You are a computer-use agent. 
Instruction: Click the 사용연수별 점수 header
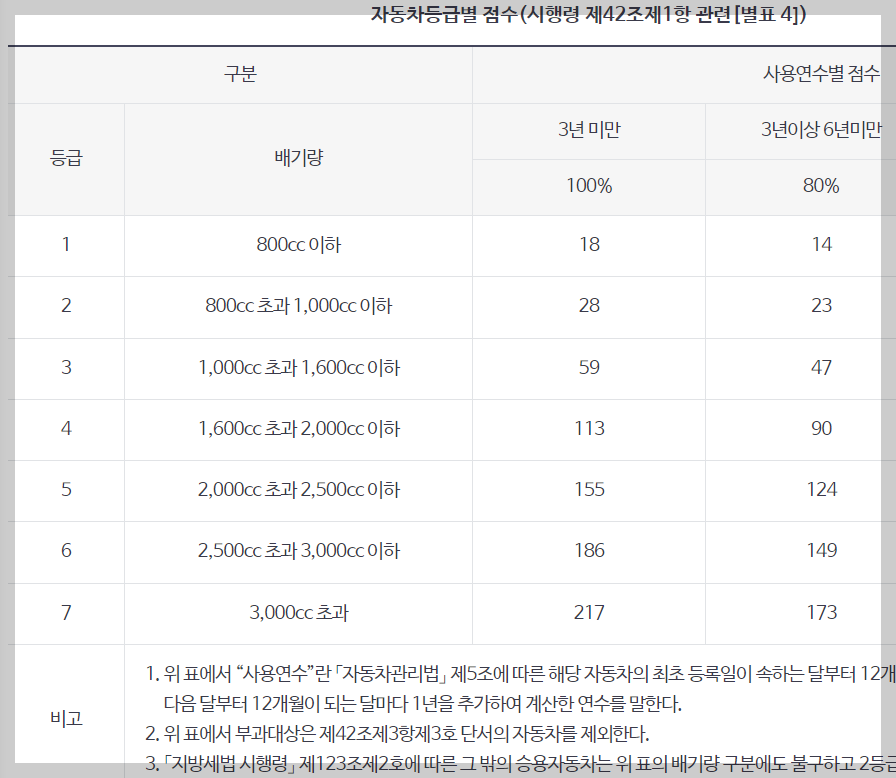pyautogui.click(x=822, y=73)
